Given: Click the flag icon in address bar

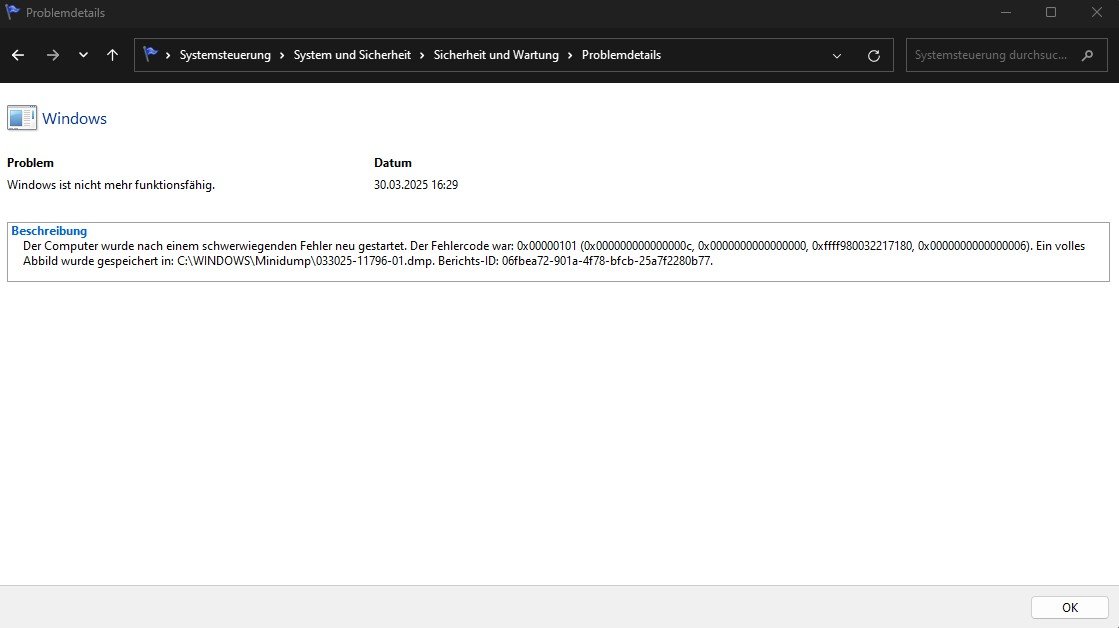Looking at the screenshot, I should tap(150, 54).
